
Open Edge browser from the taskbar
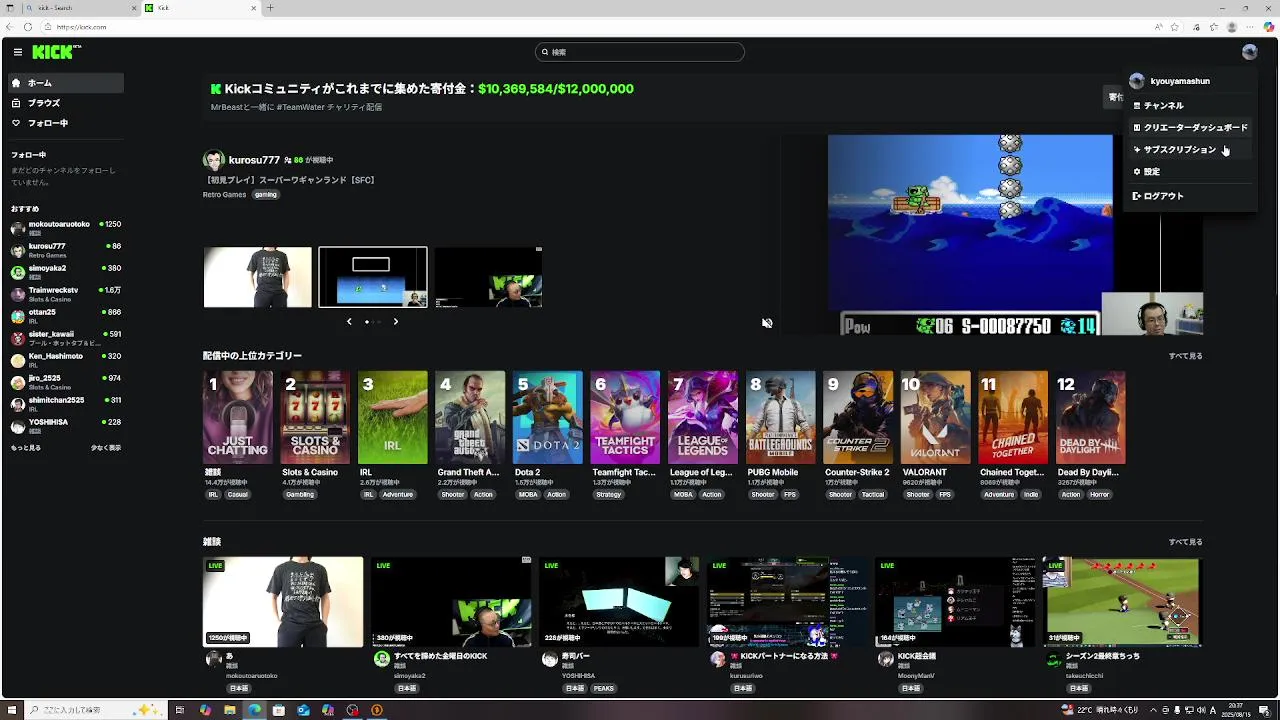(x=254, y=710)
